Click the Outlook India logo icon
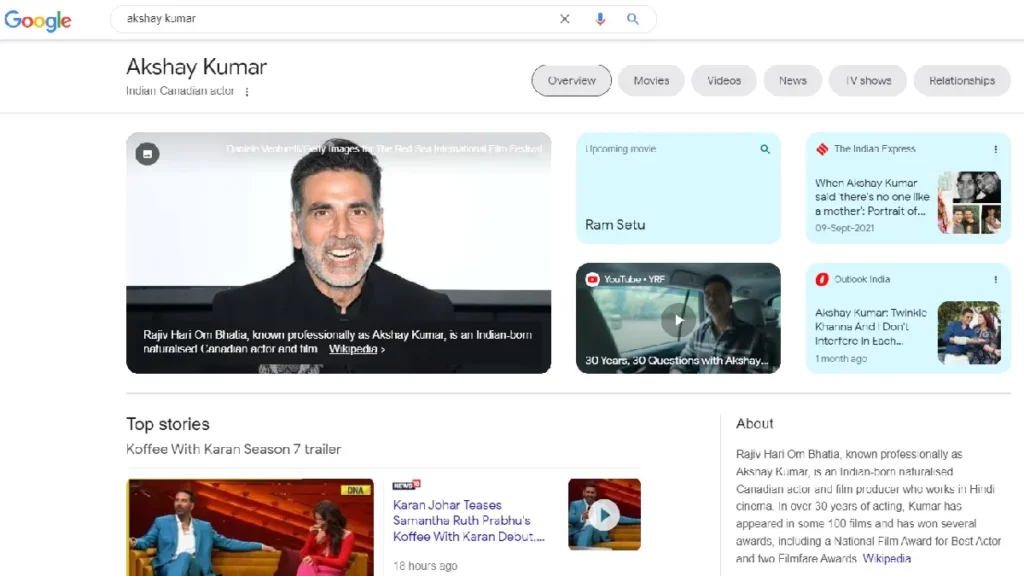1024x576 pixels. tap(822, 280)
